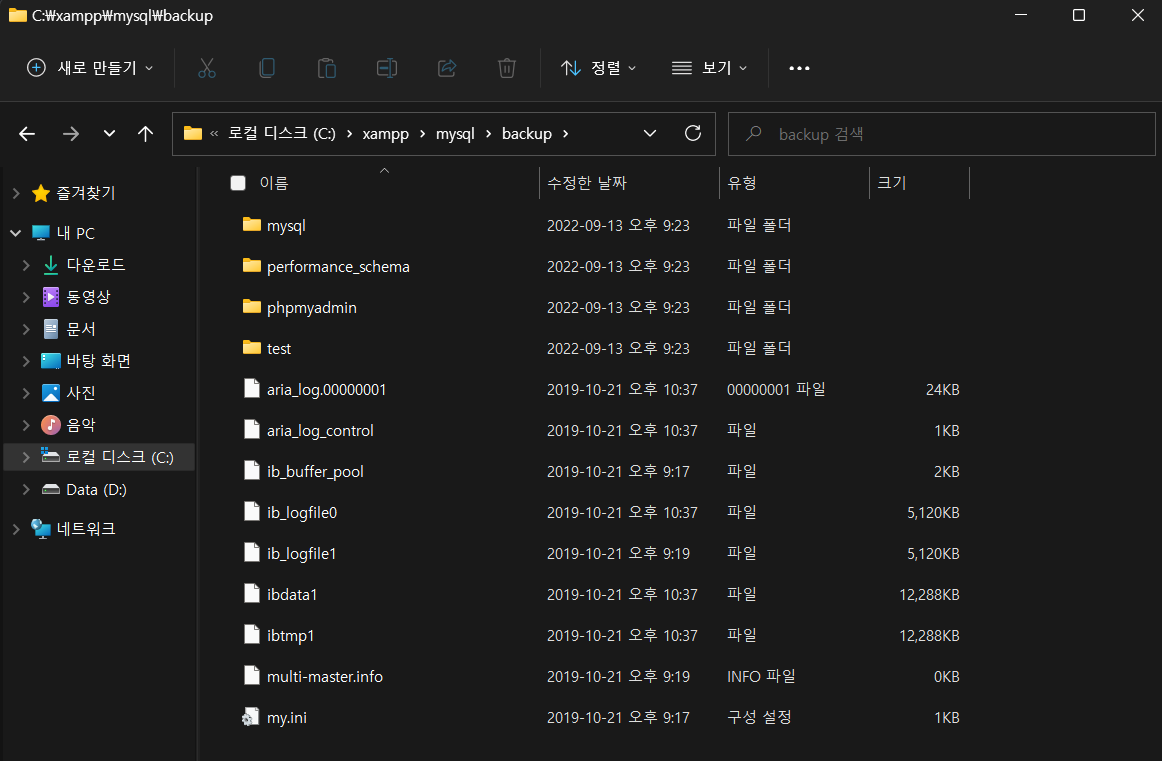Image resolution: width=1162 pixels, height=761 pixels.
Task: Select the ib_logfile1 file name
Action: [302, 554]
